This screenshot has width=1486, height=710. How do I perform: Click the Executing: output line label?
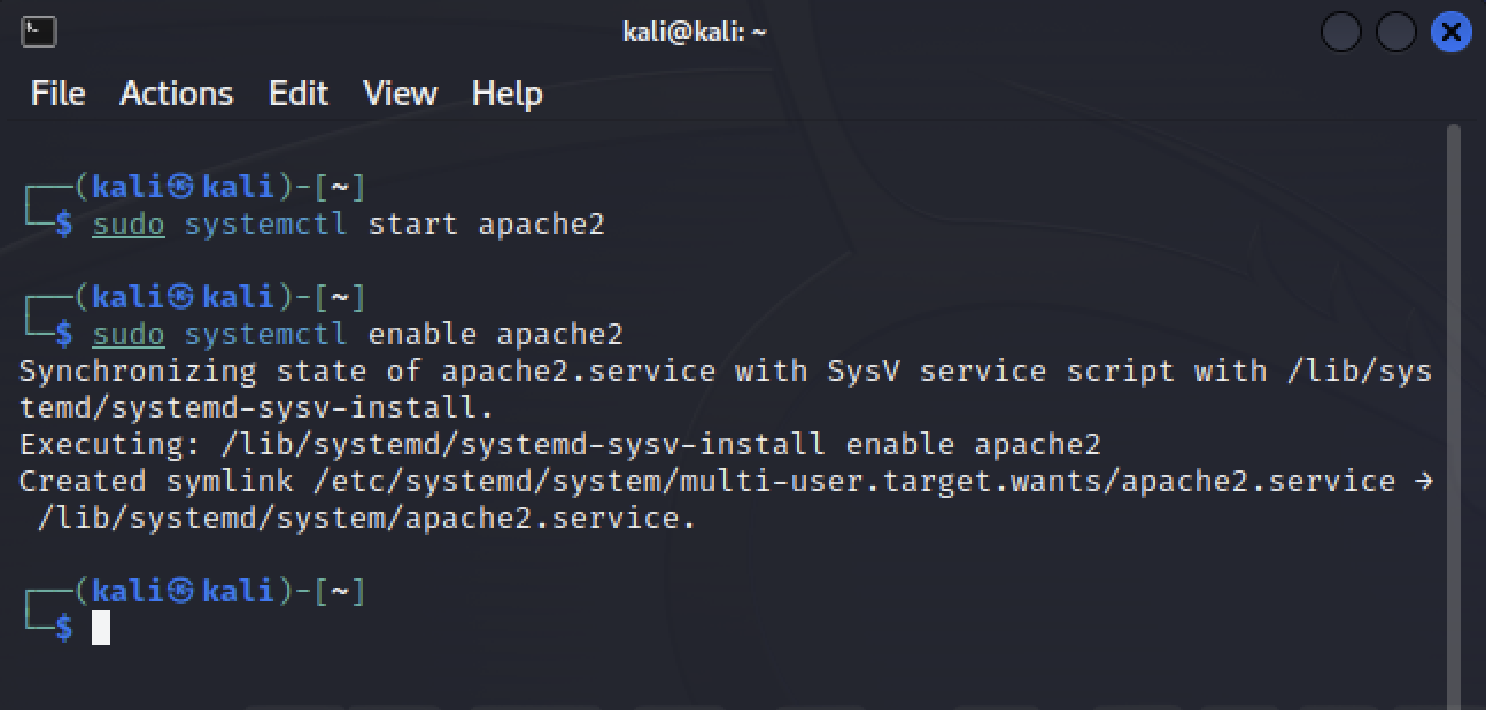point(110,444)
